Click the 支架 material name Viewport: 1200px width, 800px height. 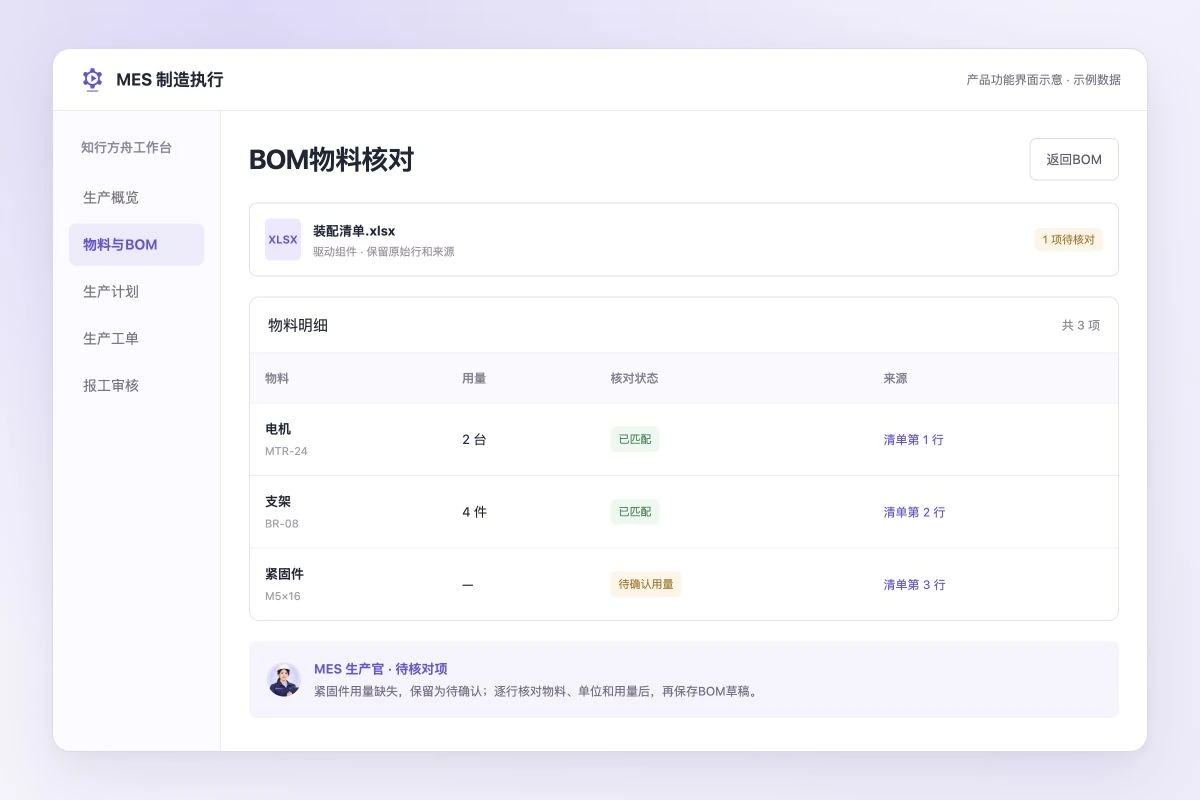[x=278, y=501]
